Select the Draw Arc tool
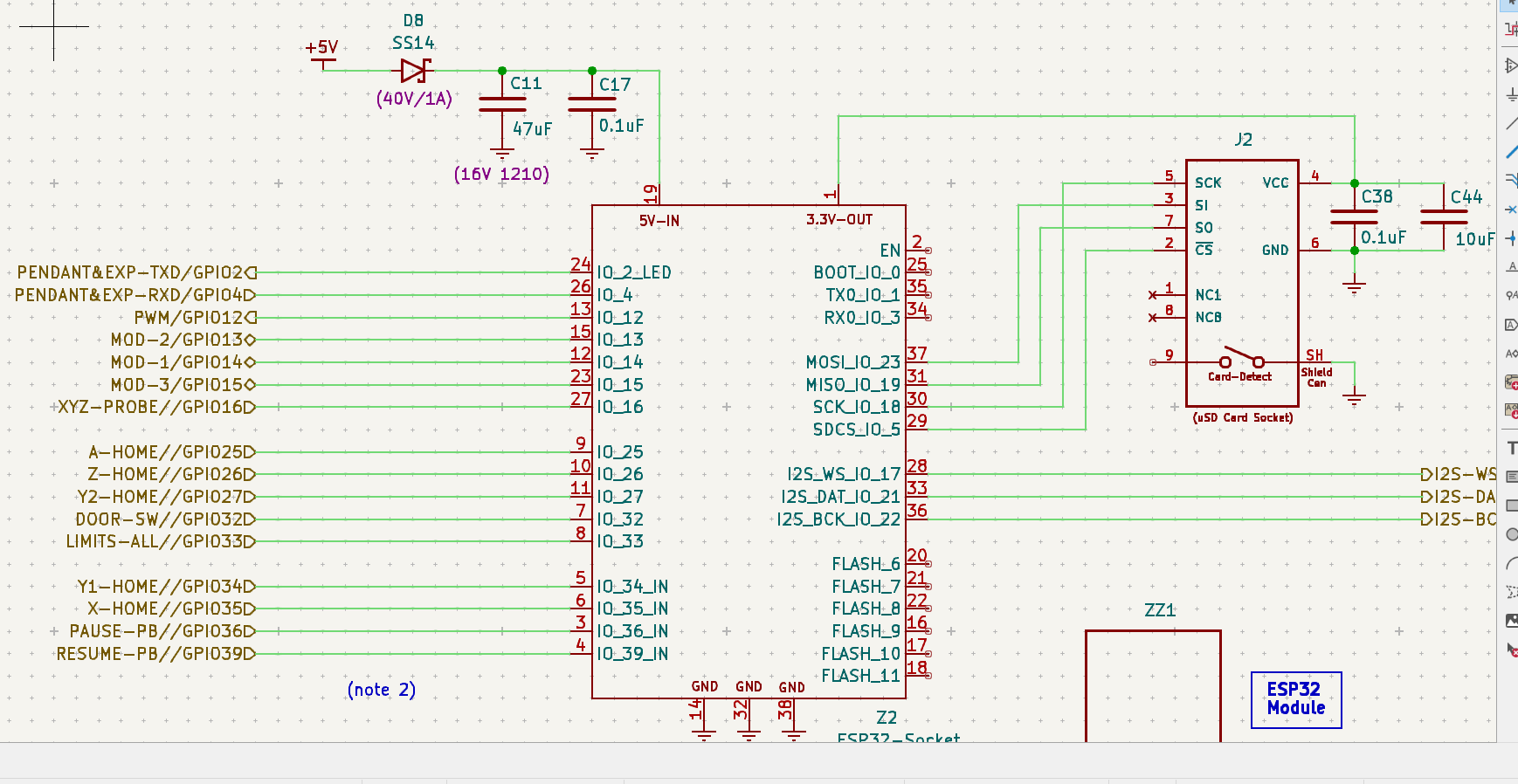The height and width of the screenshot is (784, 1518). (1511, 563)
